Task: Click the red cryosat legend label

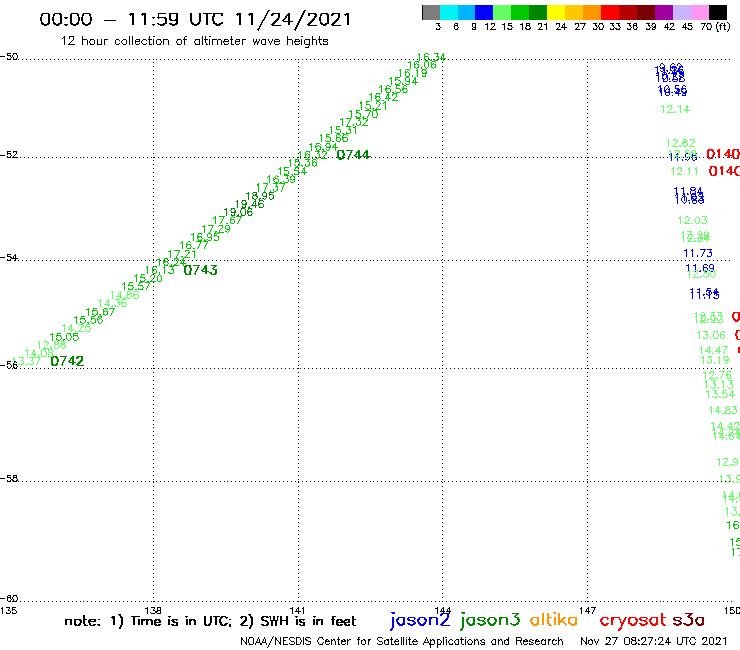Action: pos(632,620)
